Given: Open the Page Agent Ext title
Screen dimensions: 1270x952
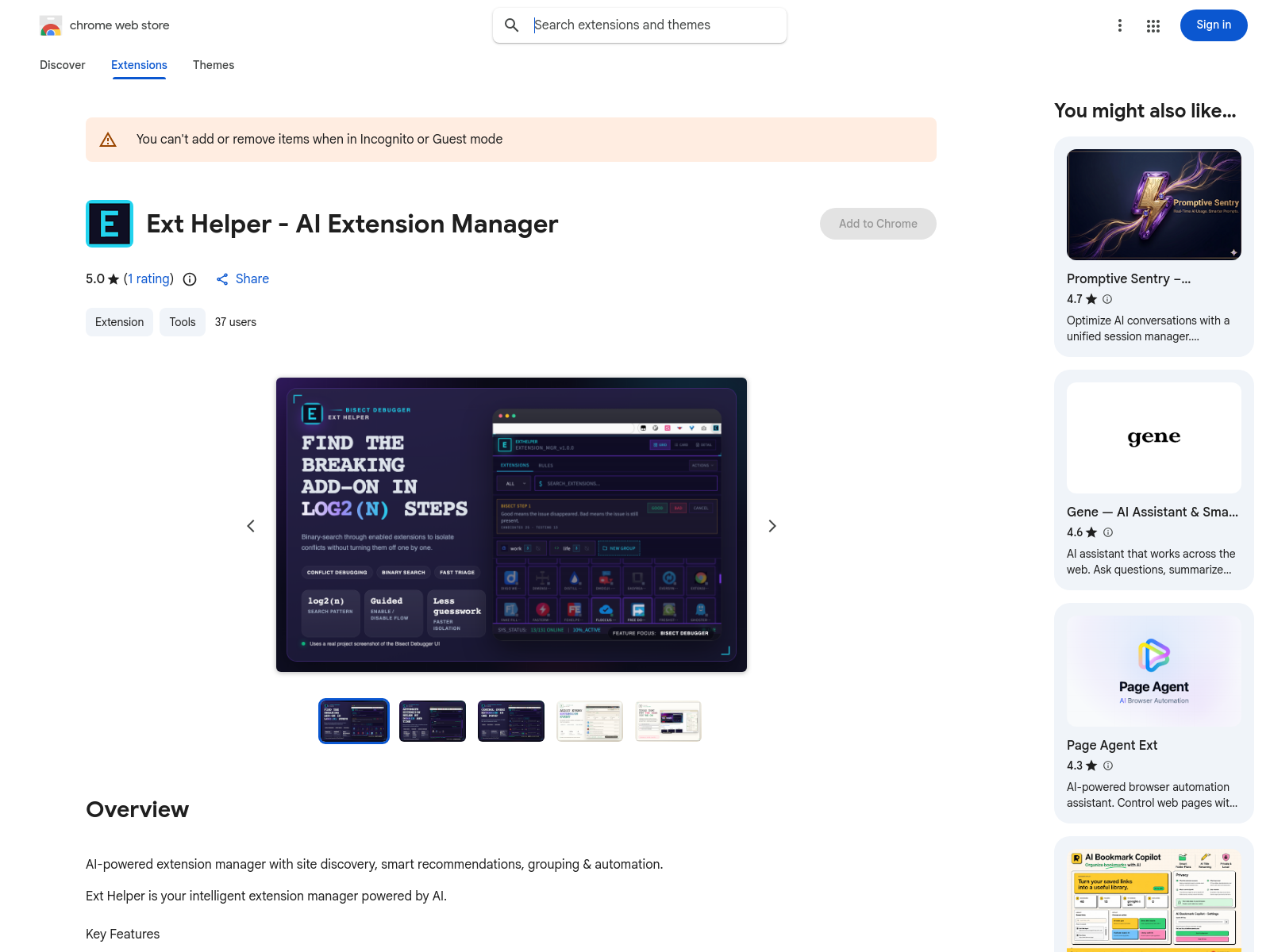Looking at the screenshot, I should pos(1112,745).
